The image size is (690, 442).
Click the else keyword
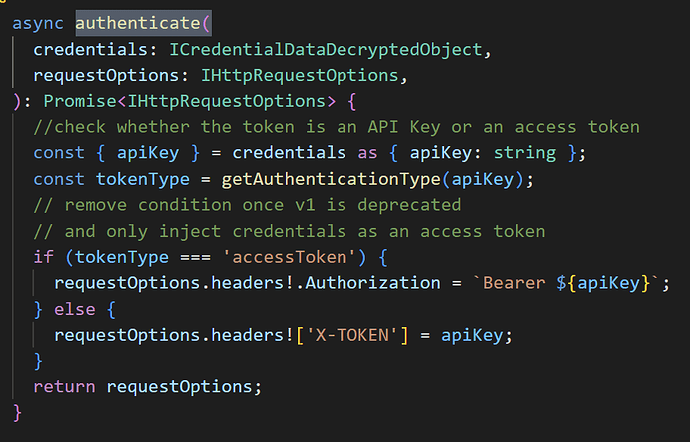click(x=74, y=309)
